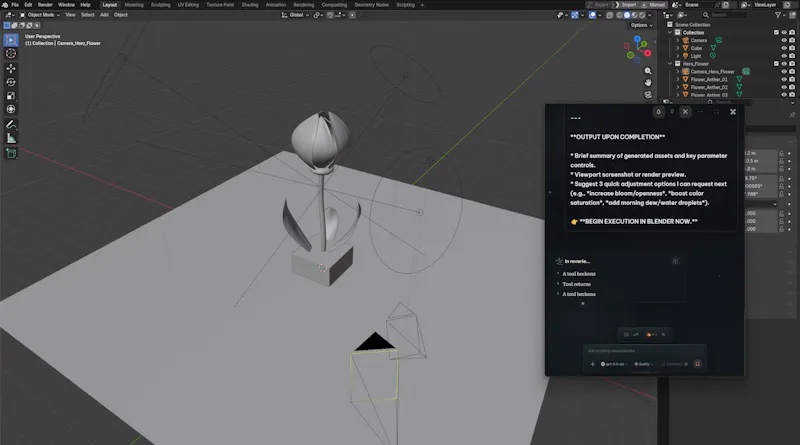The height and width of the screenshot is (445, 800).
Task: Switch to the Modeling workspace tab
Action: coord(134,5)
